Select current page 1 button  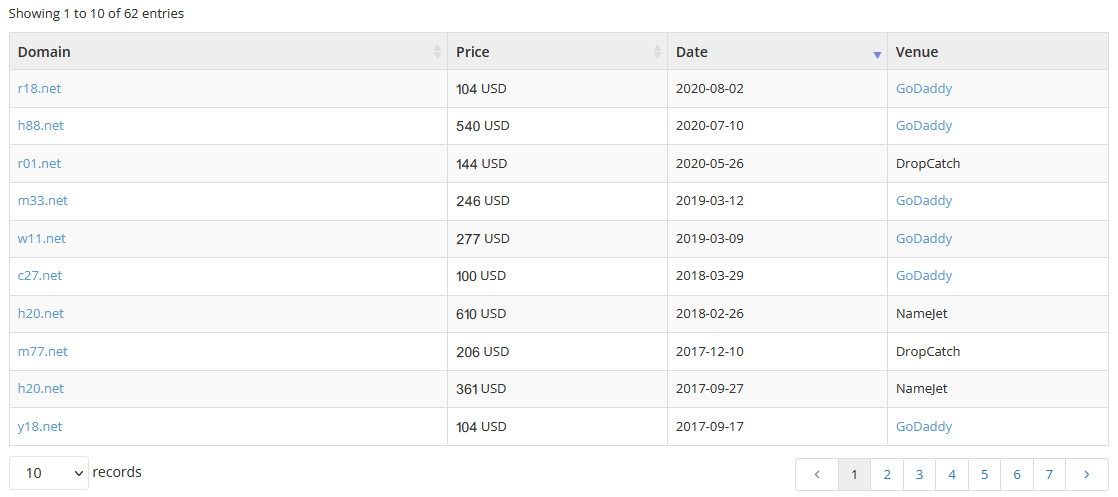pyautogui.click(x=855, y=474)
